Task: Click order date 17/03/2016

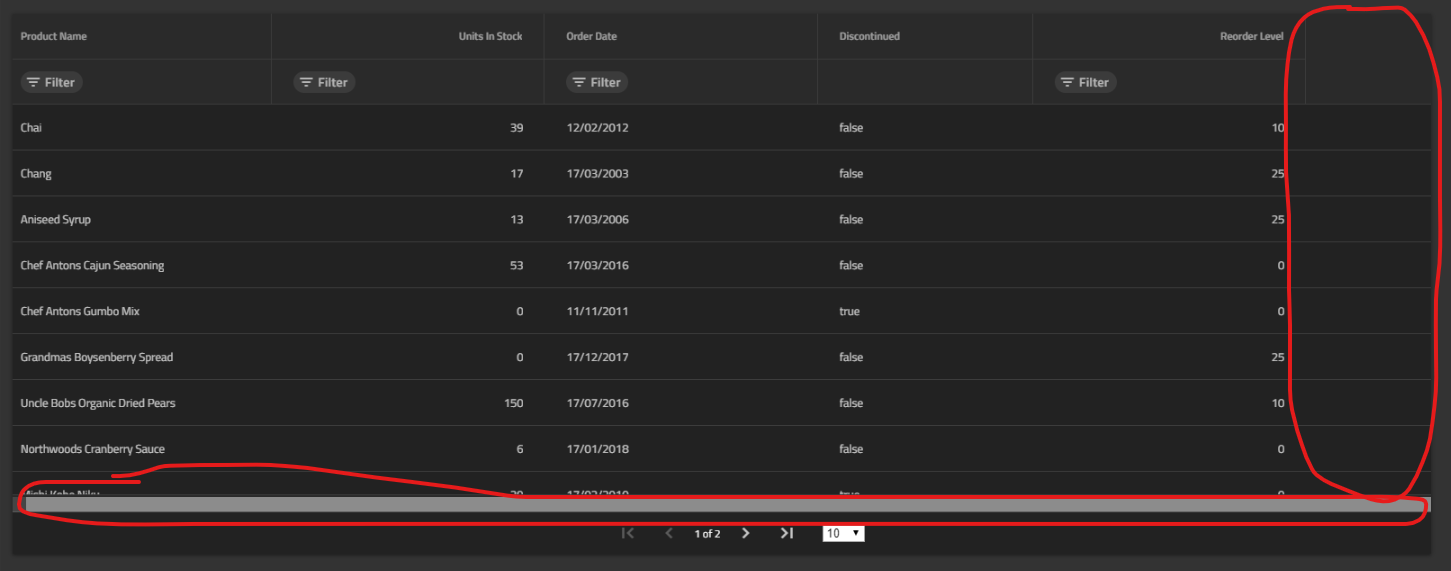Action: point(598,266)
